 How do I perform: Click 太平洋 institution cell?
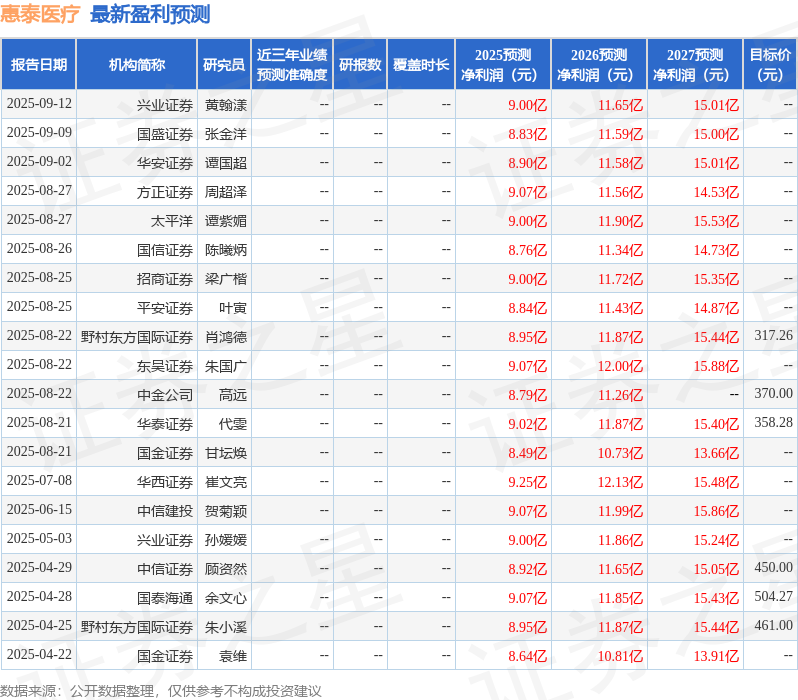[172, 221]
